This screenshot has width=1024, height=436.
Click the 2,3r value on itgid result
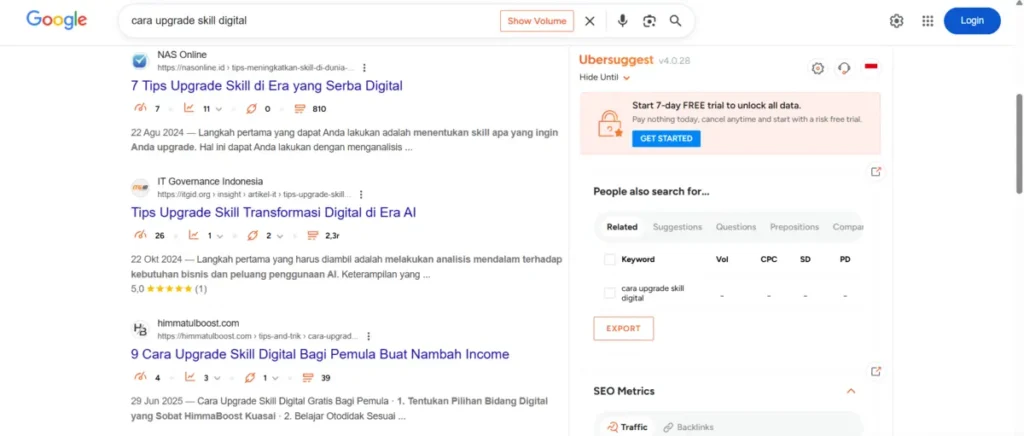pyautogui.click(x=333, y=236)
